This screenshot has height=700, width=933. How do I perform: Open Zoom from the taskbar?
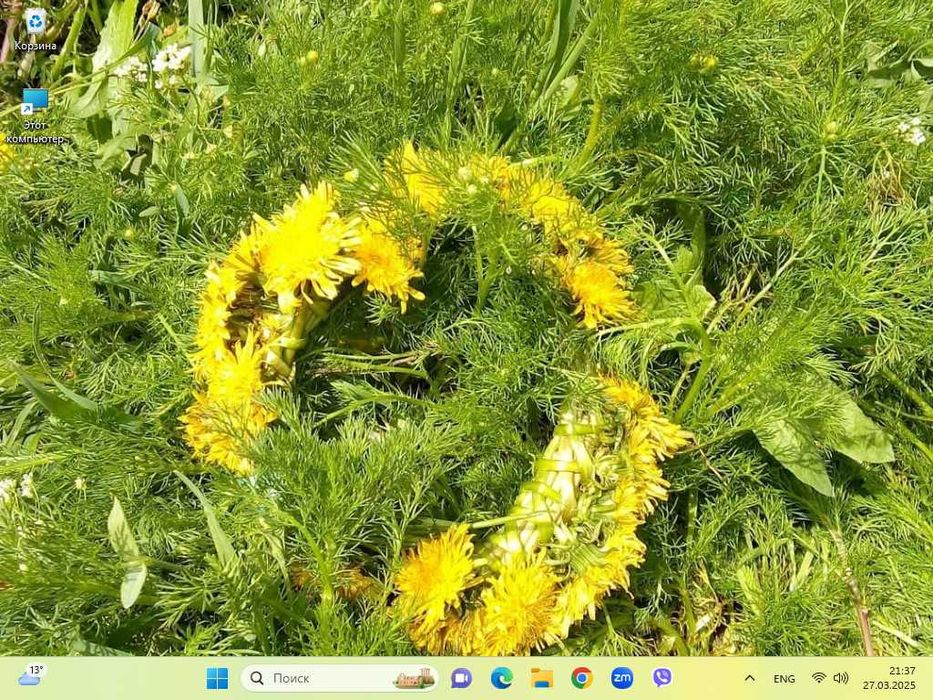click(622, 678)
